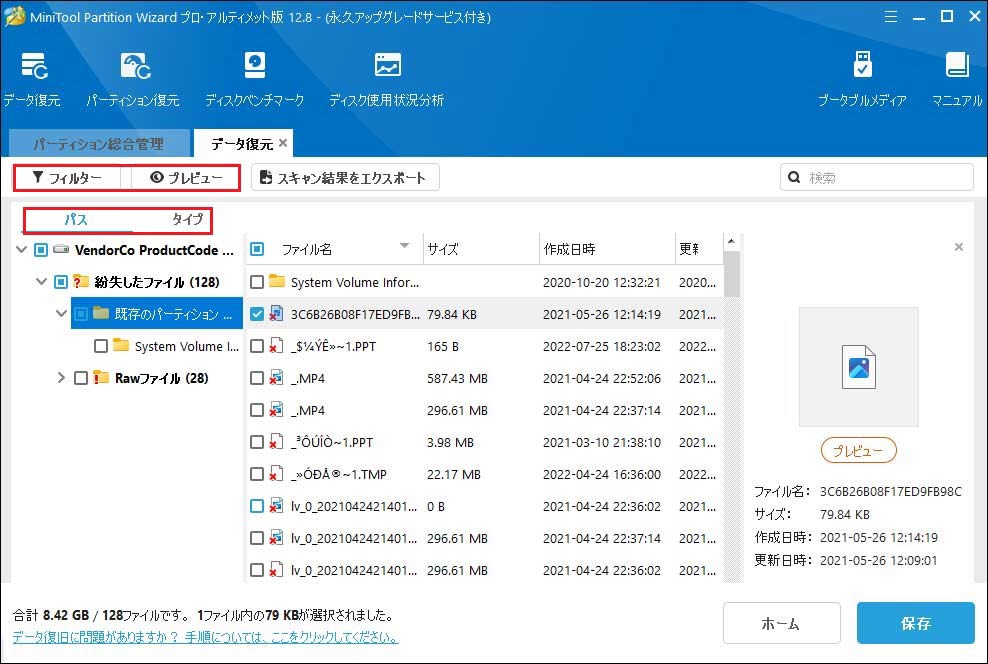Click the file icon of _.MP4 created 22:37:14
This screenshot has width=988, height=664.
tap(276, 410)
